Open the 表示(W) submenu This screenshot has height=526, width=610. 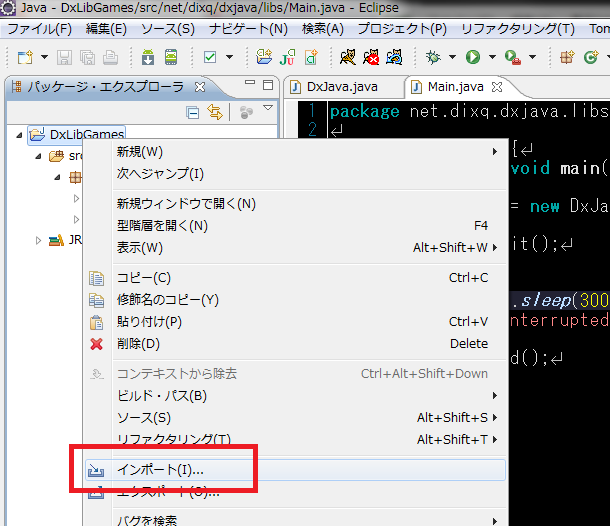295,247
